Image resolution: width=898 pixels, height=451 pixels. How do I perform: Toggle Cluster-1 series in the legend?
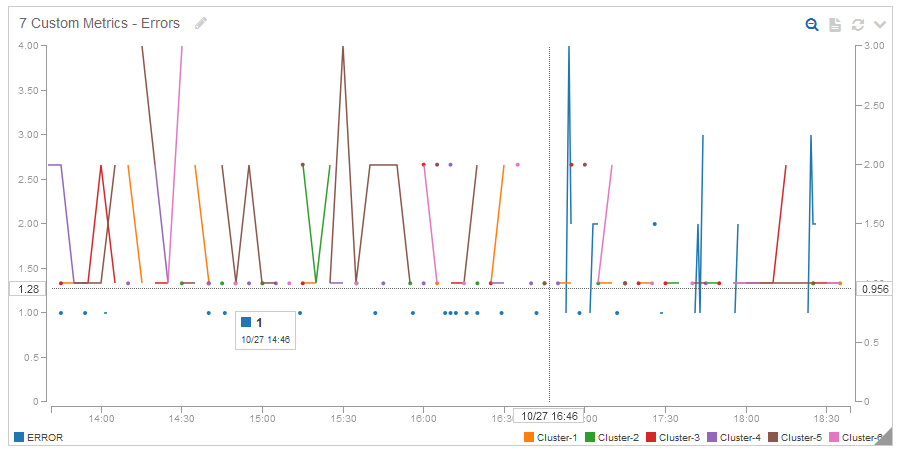point(550,437)
